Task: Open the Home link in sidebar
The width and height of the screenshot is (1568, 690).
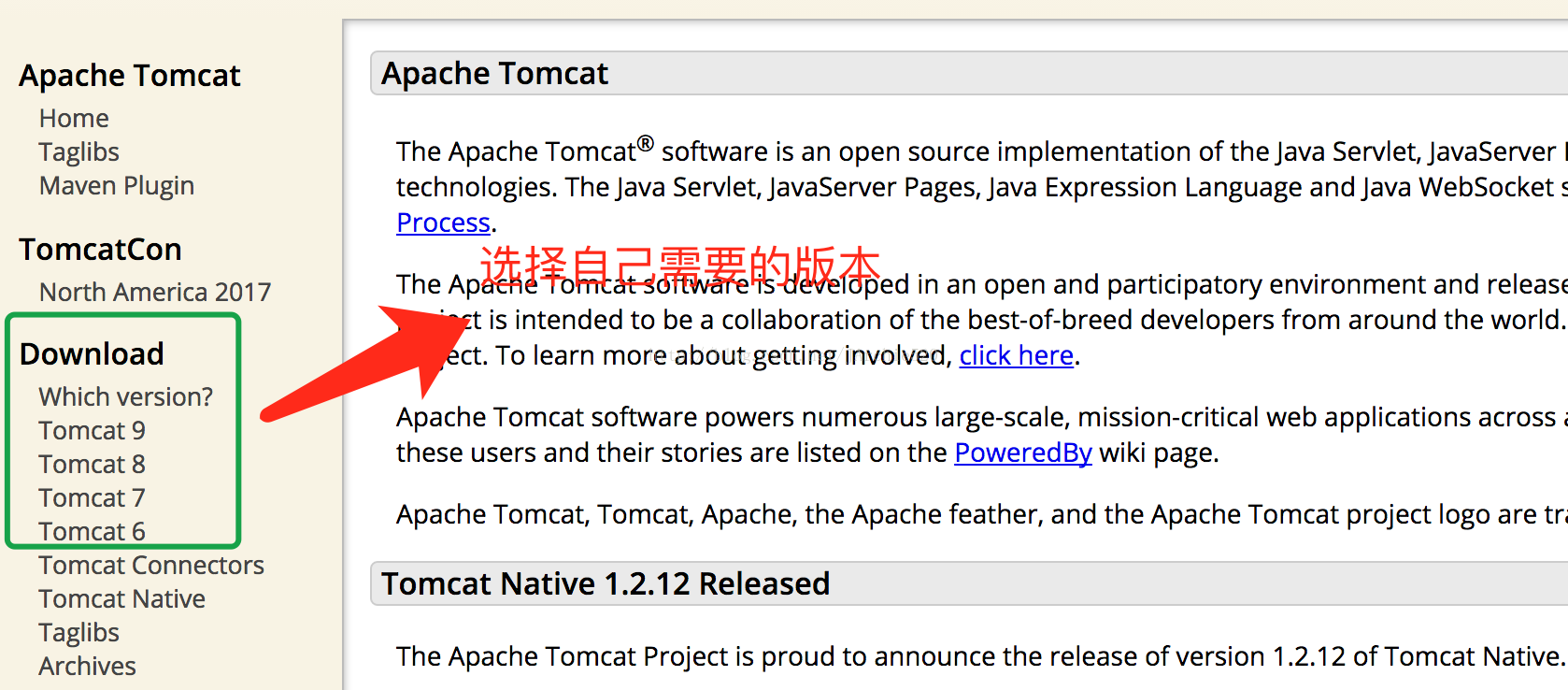Action: pos(74,119)
